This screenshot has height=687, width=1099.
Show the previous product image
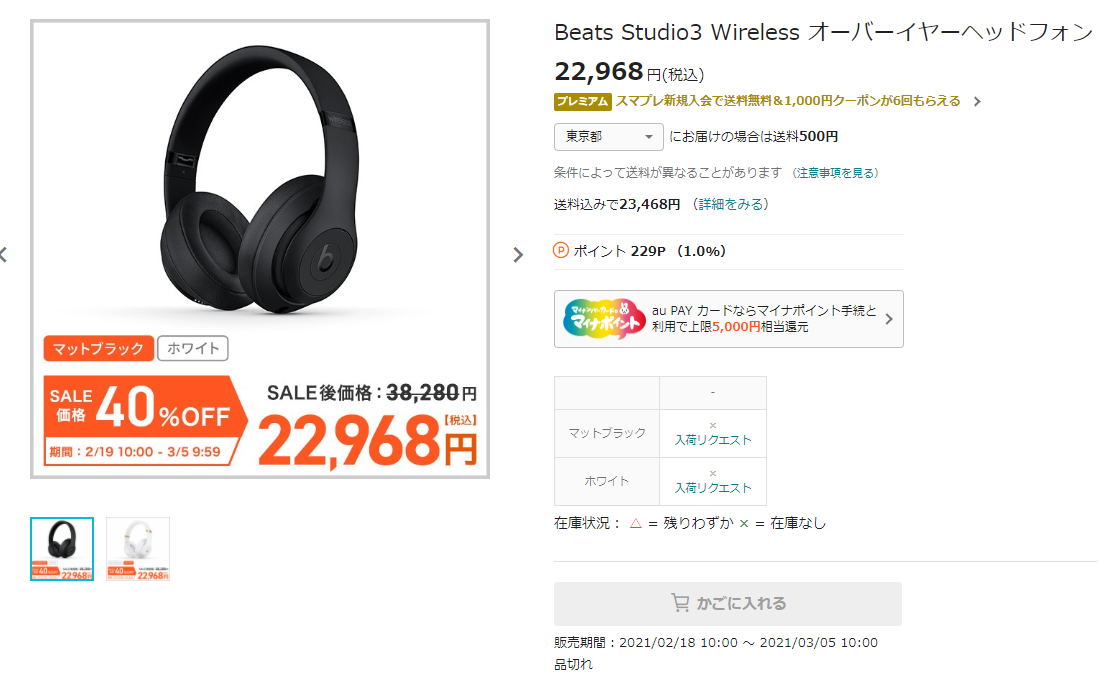tap(4, 254)
